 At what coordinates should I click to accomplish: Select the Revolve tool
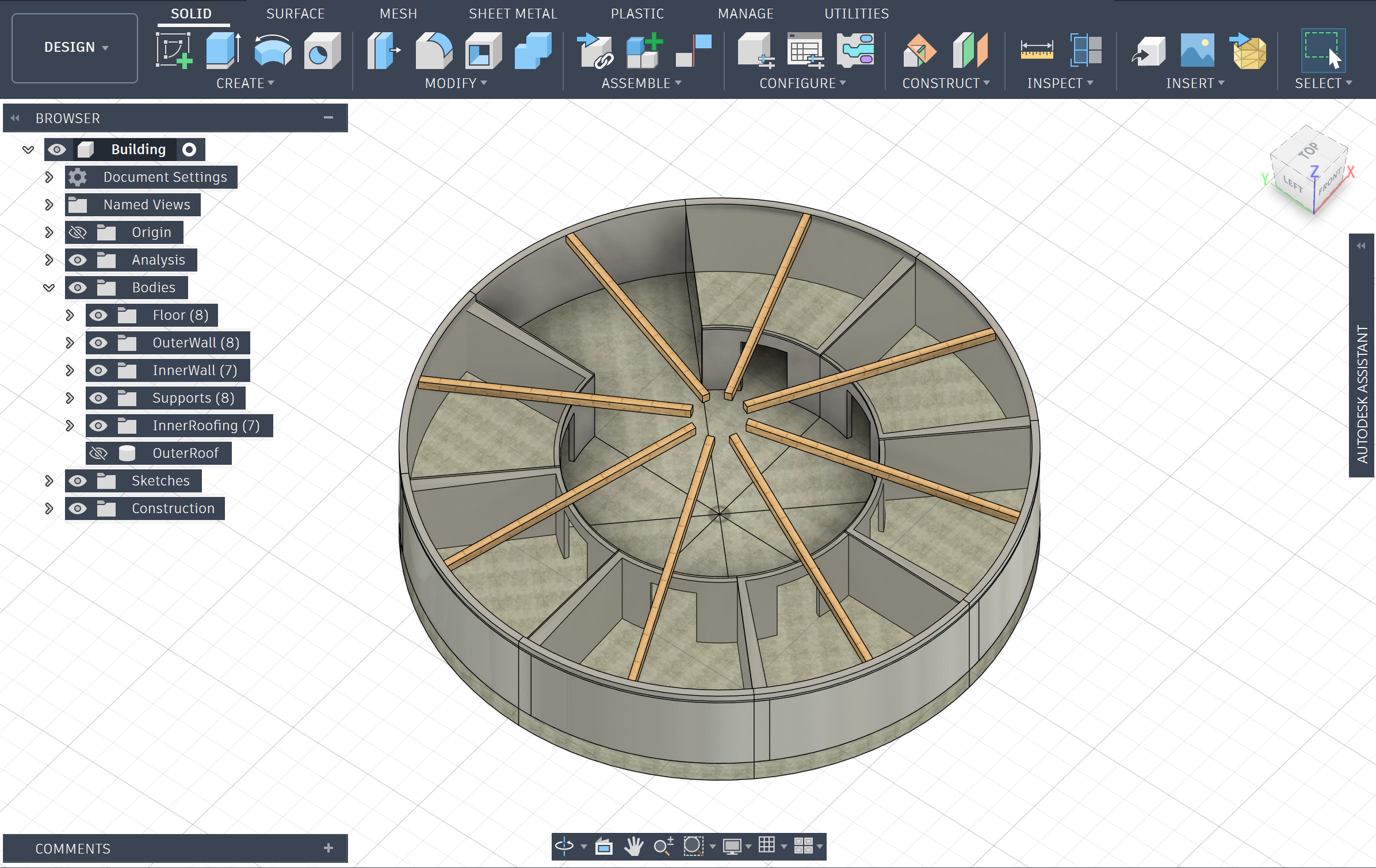[273, 51]
